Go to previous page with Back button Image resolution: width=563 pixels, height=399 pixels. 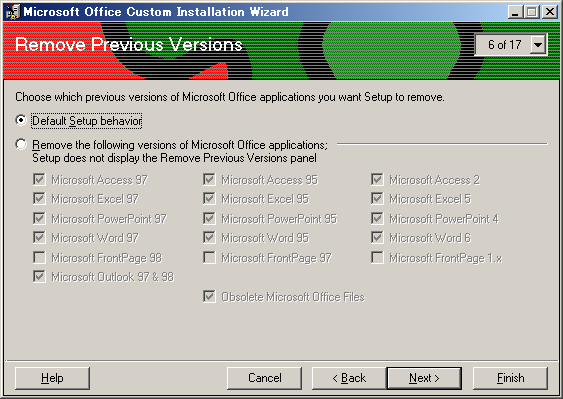pyautogui.click(x=349, y=378)
